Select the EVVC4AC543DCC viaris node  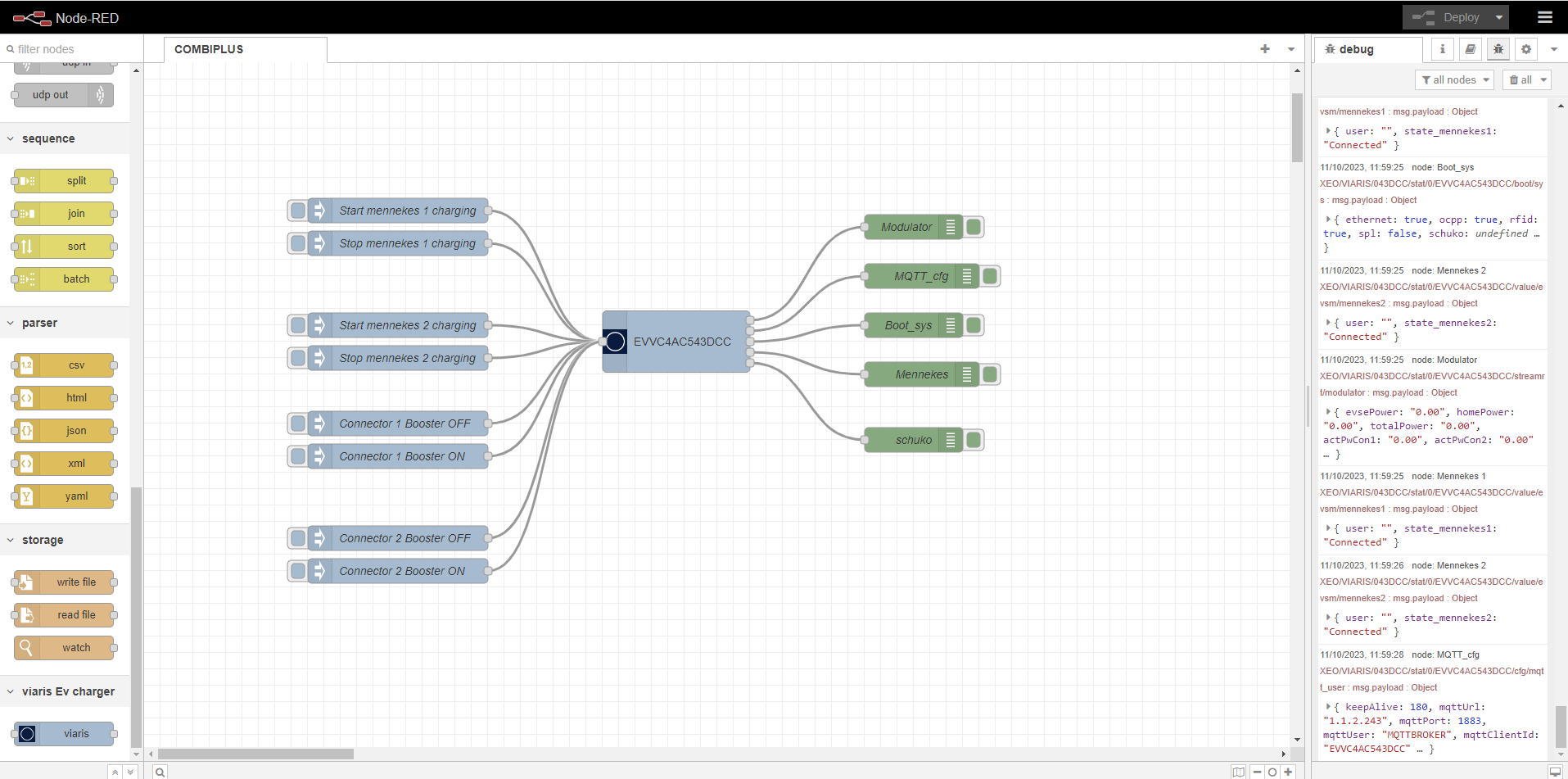click(676, 342)
